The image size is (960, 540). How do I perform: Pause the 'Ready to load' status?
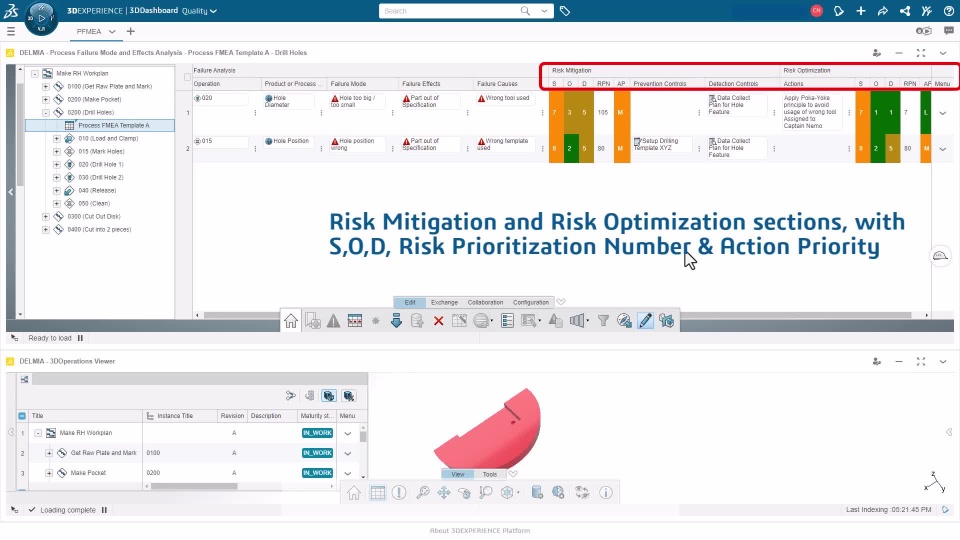(x=80, y=338)
